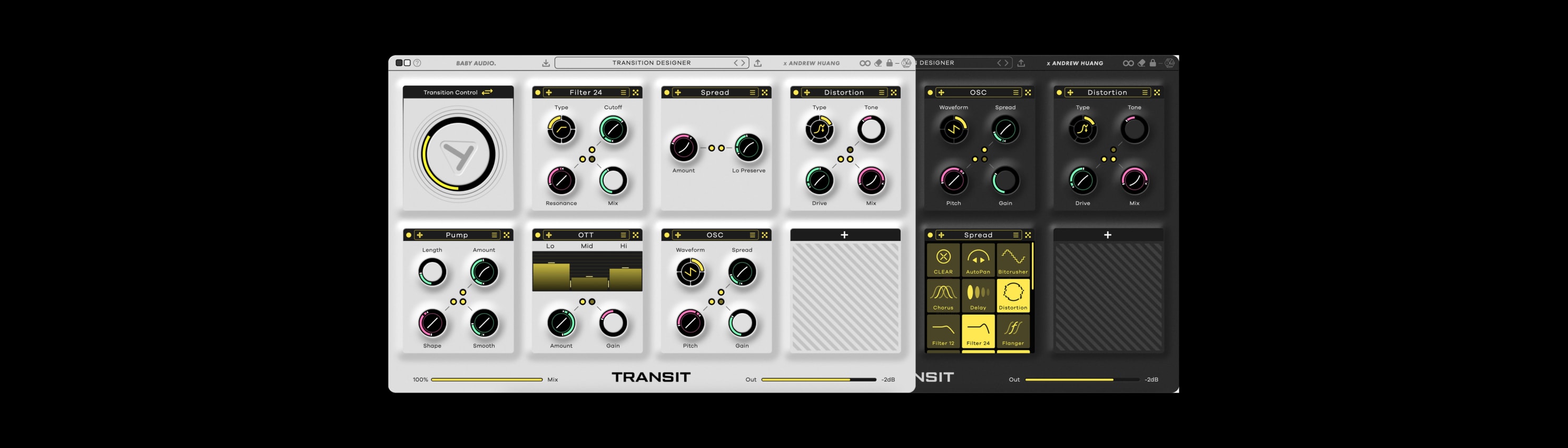This screenshot has height=448, width=1568.
Task: Choose highlighted Distortion tile in effect grid
Action: (1013, 295)
